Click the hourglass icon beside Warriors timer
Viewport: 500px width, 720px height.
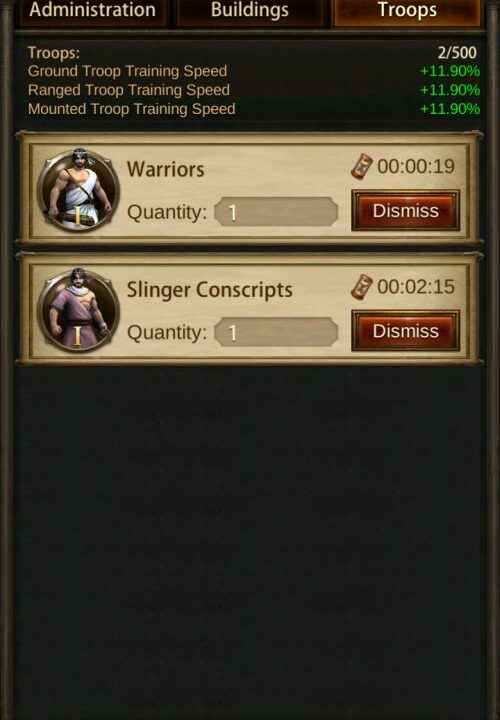tap(362, 166)
